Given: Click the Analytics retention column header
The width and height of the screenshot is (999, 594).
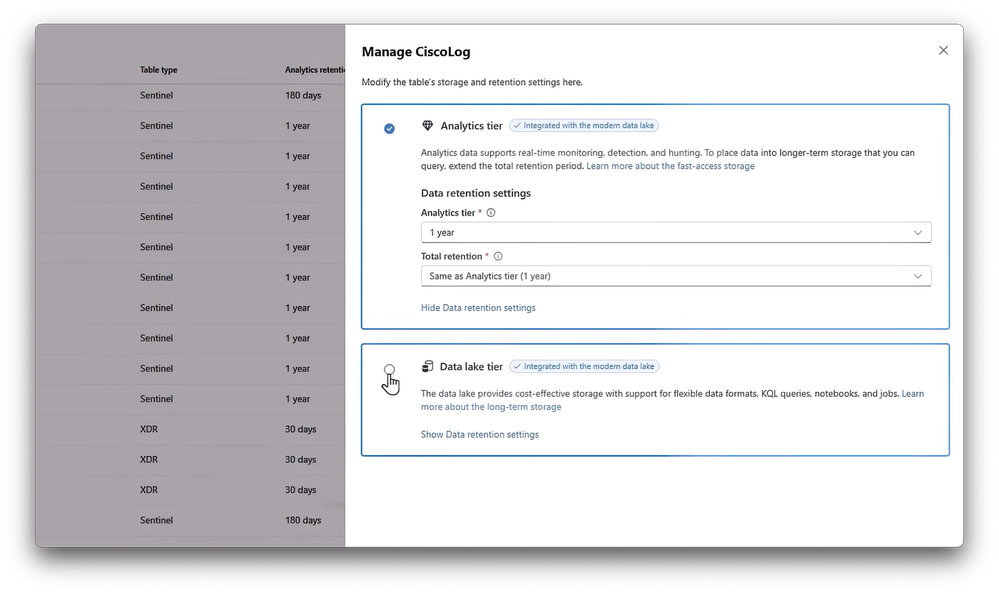Looking at the screenshot, I should click(315, 70).
